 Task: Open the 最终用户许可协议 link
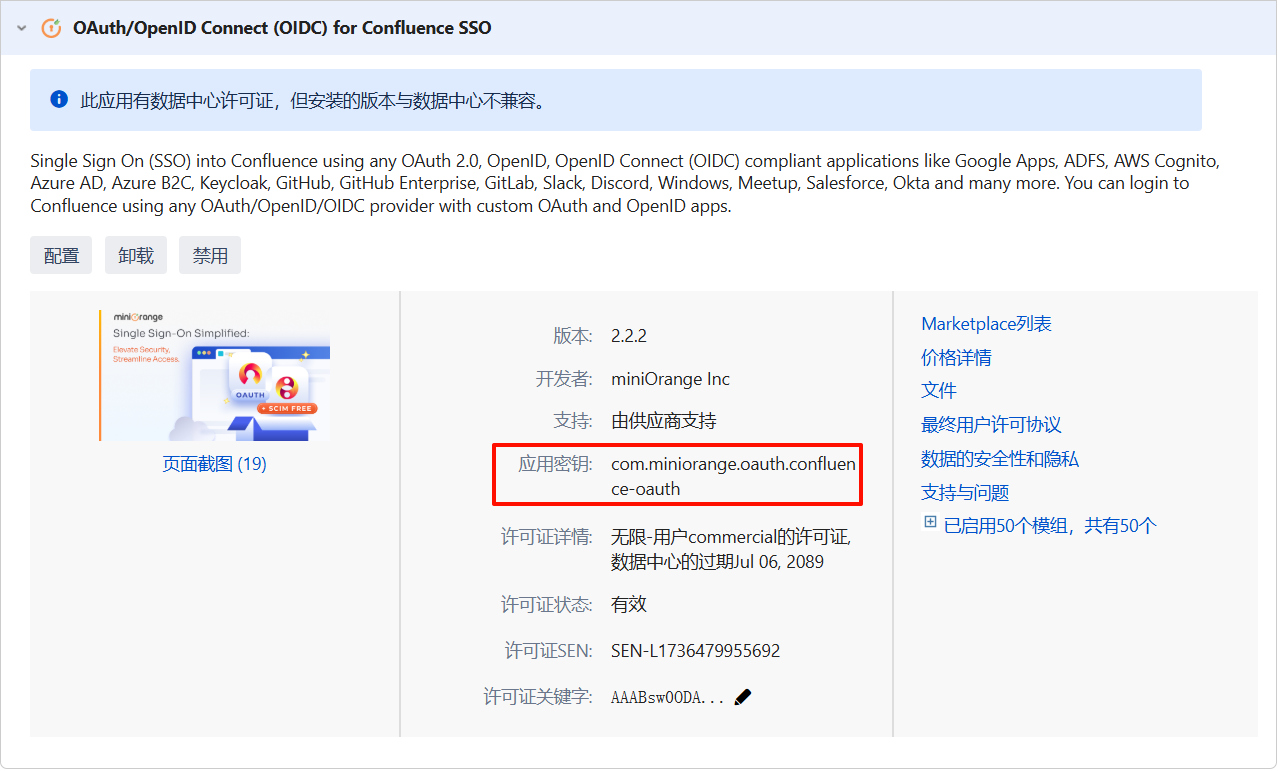click(991, 425)
